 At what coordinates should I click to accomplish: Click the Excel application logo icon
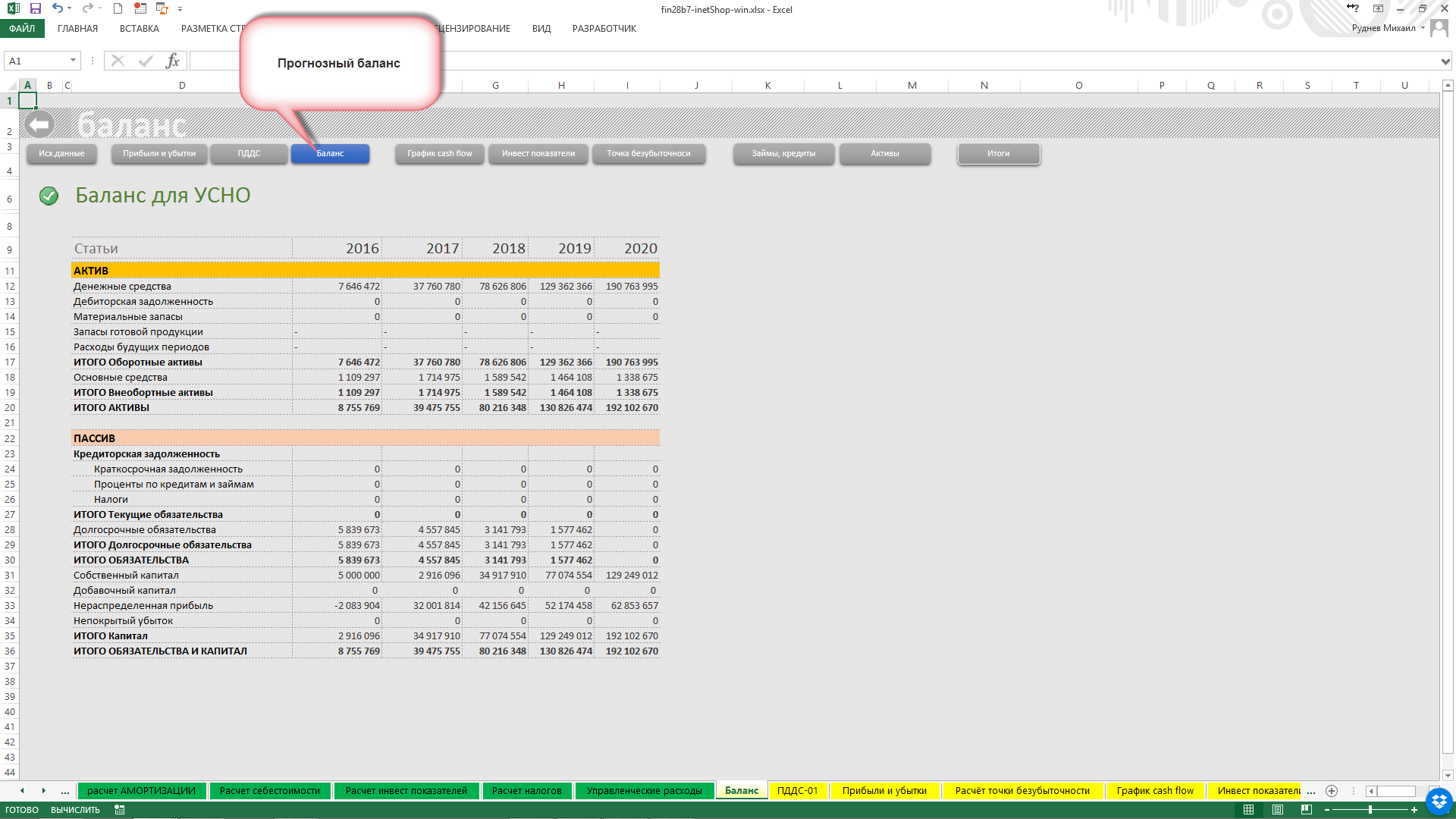coord(13,8)
